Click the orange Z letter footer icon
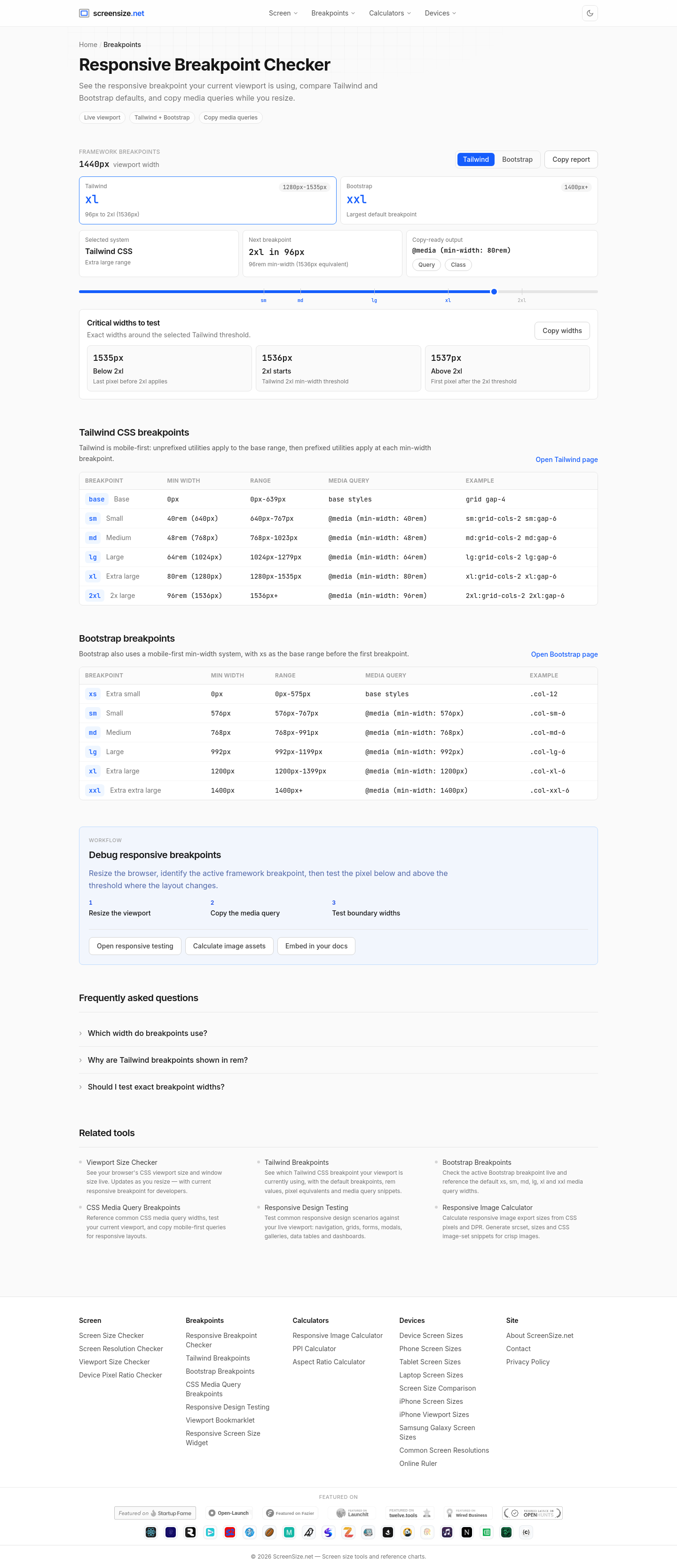 pos(348,1532)
